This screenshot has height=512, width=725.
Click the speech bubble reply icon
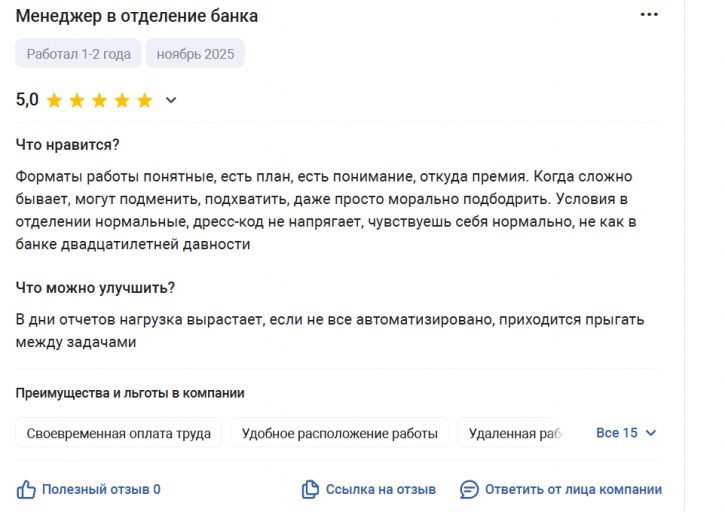pos(469,489)
